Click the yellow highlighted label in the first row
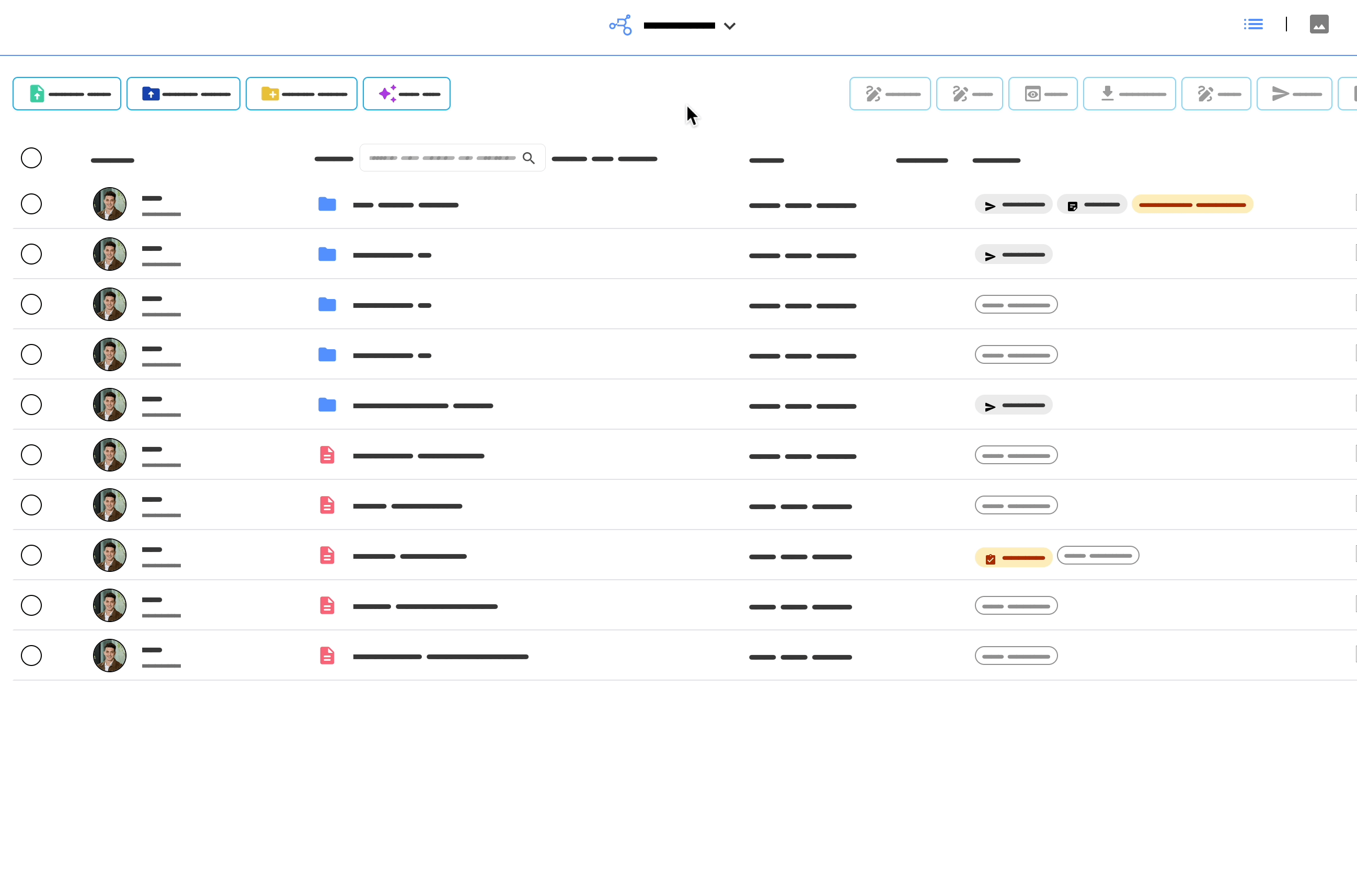Viewport: 1357px width, 896px height. tap(1192, 204)
